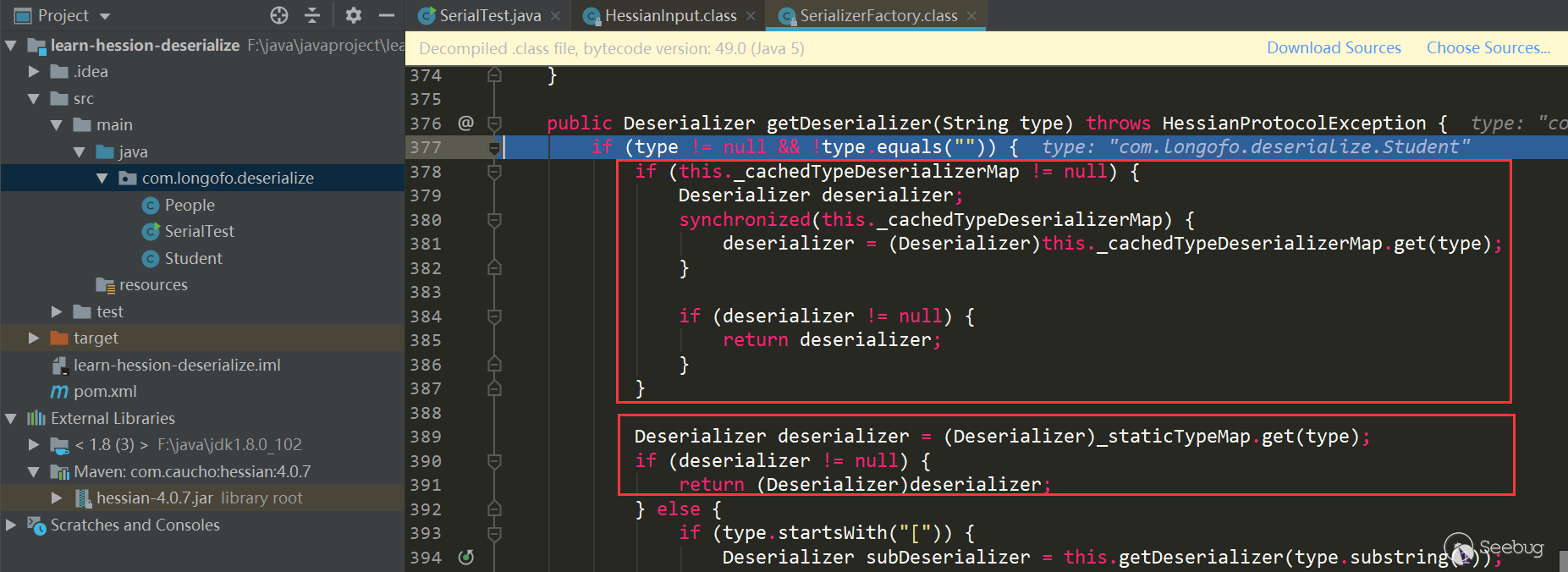Switch to the SerialTest.java tab

tap(489, 16)
